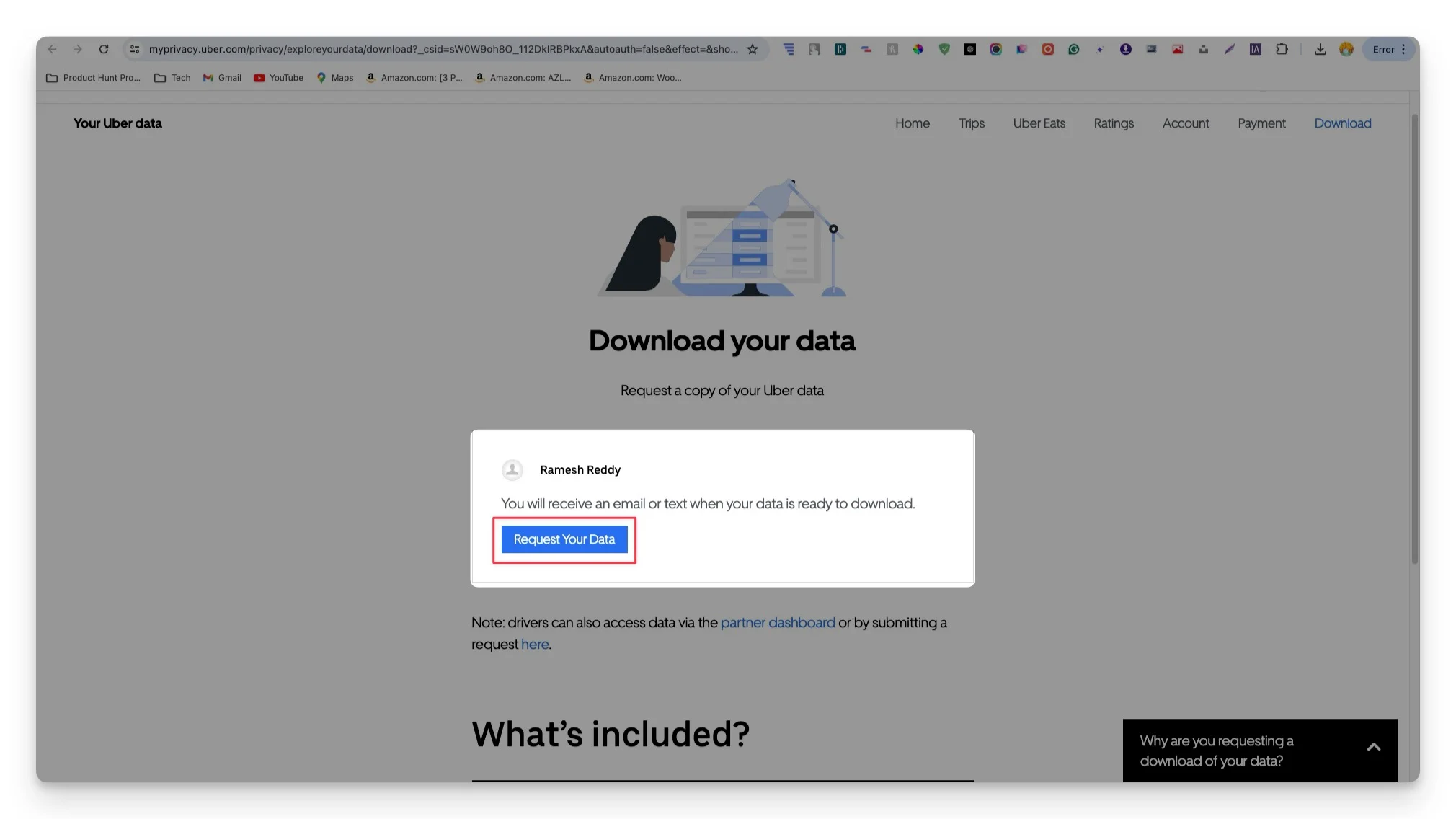Click the 'Your Uber data' logo text
This screenshot has width=1456, height=819.
(117, 123)
